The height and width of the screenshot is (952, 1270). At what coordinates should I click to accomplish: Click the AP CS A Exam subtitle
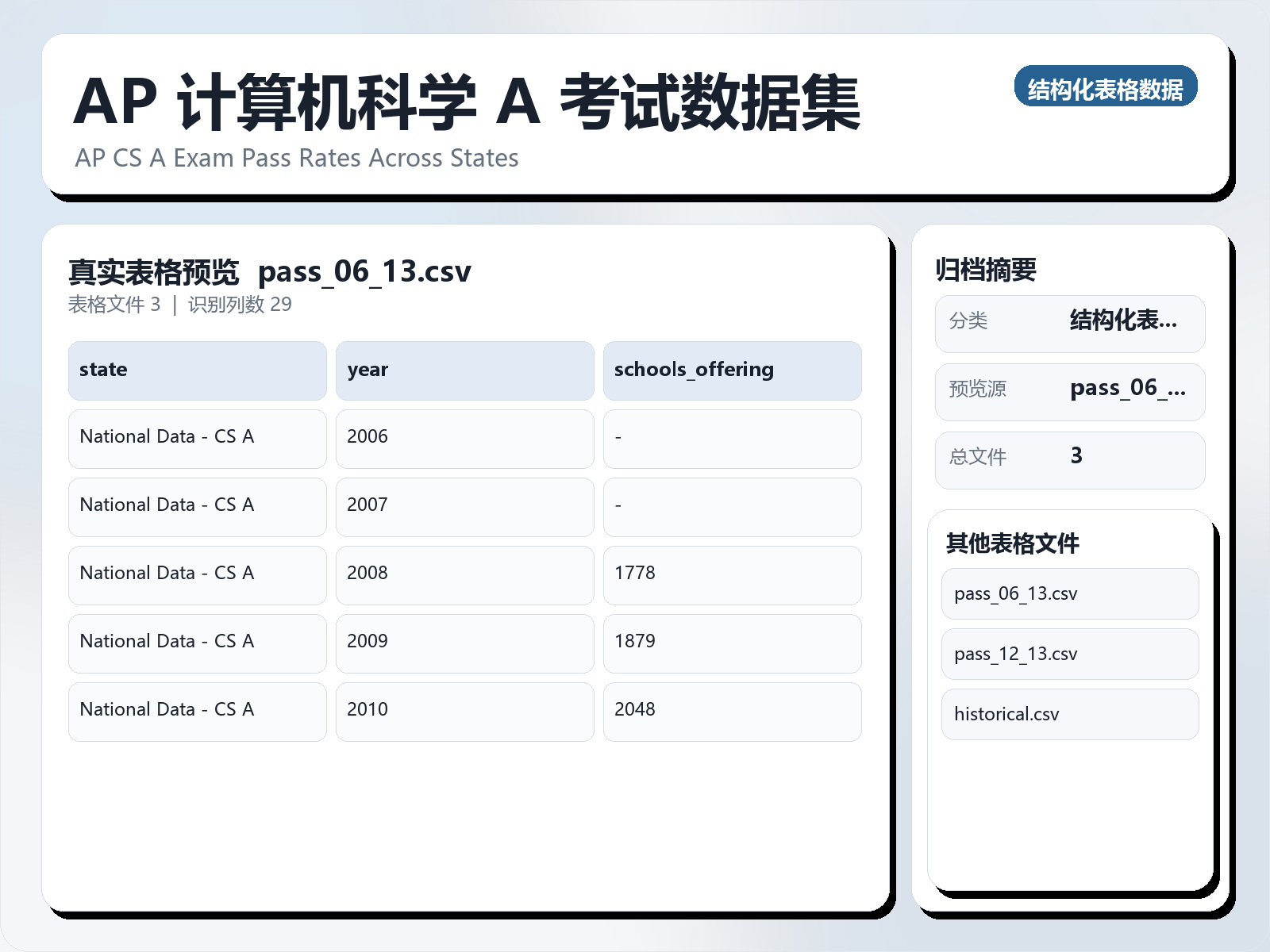295,159
